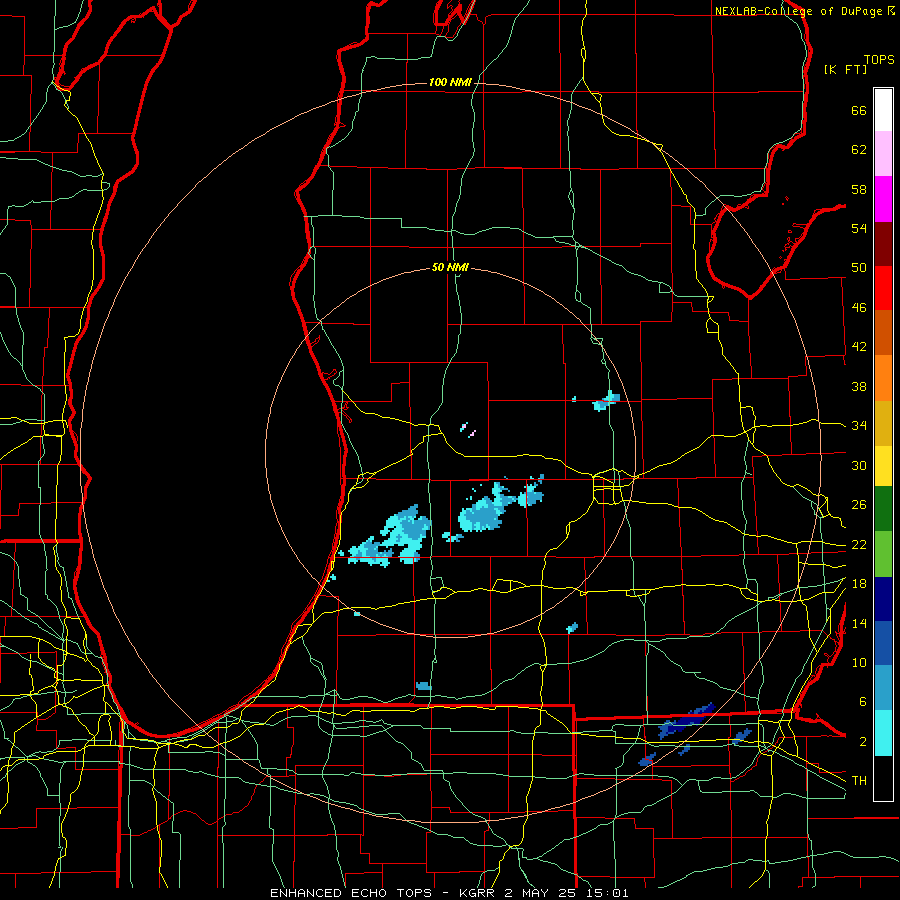The height and width of the screenshot is (900, 900).
Task: Click the legend value '14'
Action: pos(859,624)
